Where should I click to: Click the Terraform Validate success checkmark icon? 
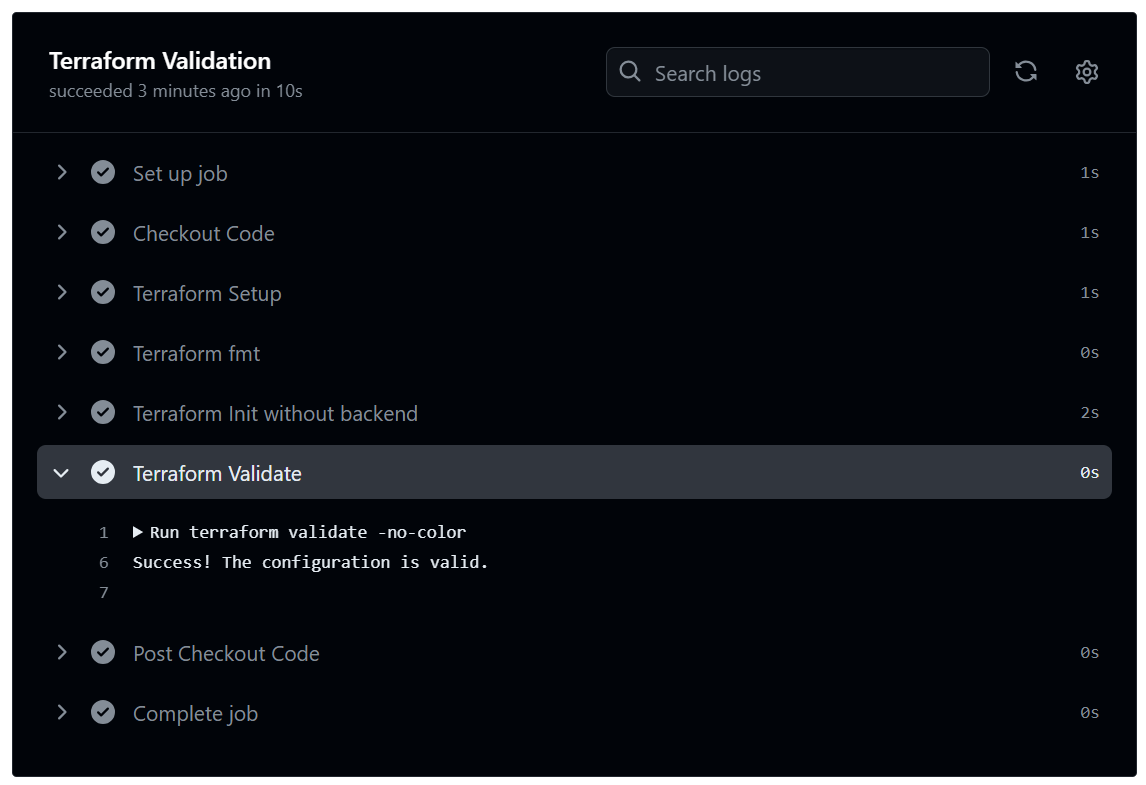103,473
